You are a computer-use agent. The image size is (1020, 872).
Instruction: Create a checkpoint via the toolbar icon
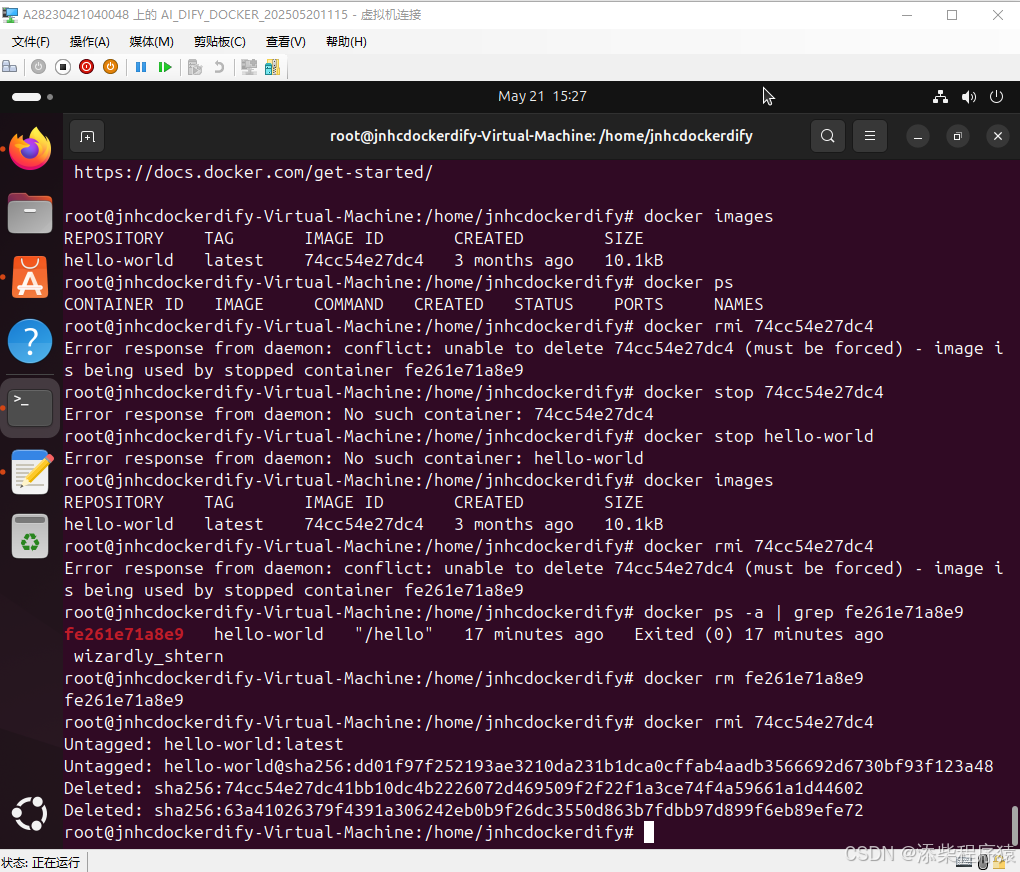[195, 67]
